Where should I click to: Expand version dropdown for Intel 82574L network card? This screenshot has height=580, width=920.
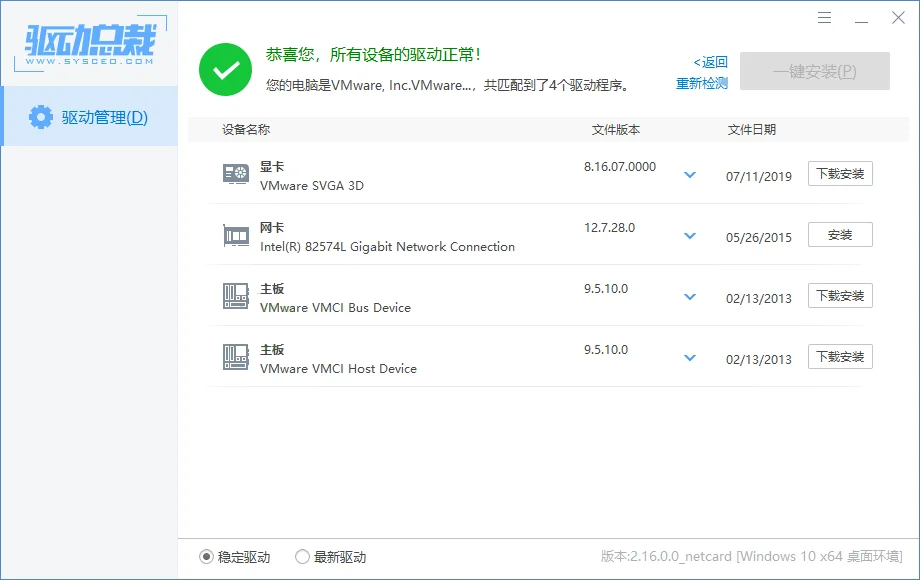point(689,235)
